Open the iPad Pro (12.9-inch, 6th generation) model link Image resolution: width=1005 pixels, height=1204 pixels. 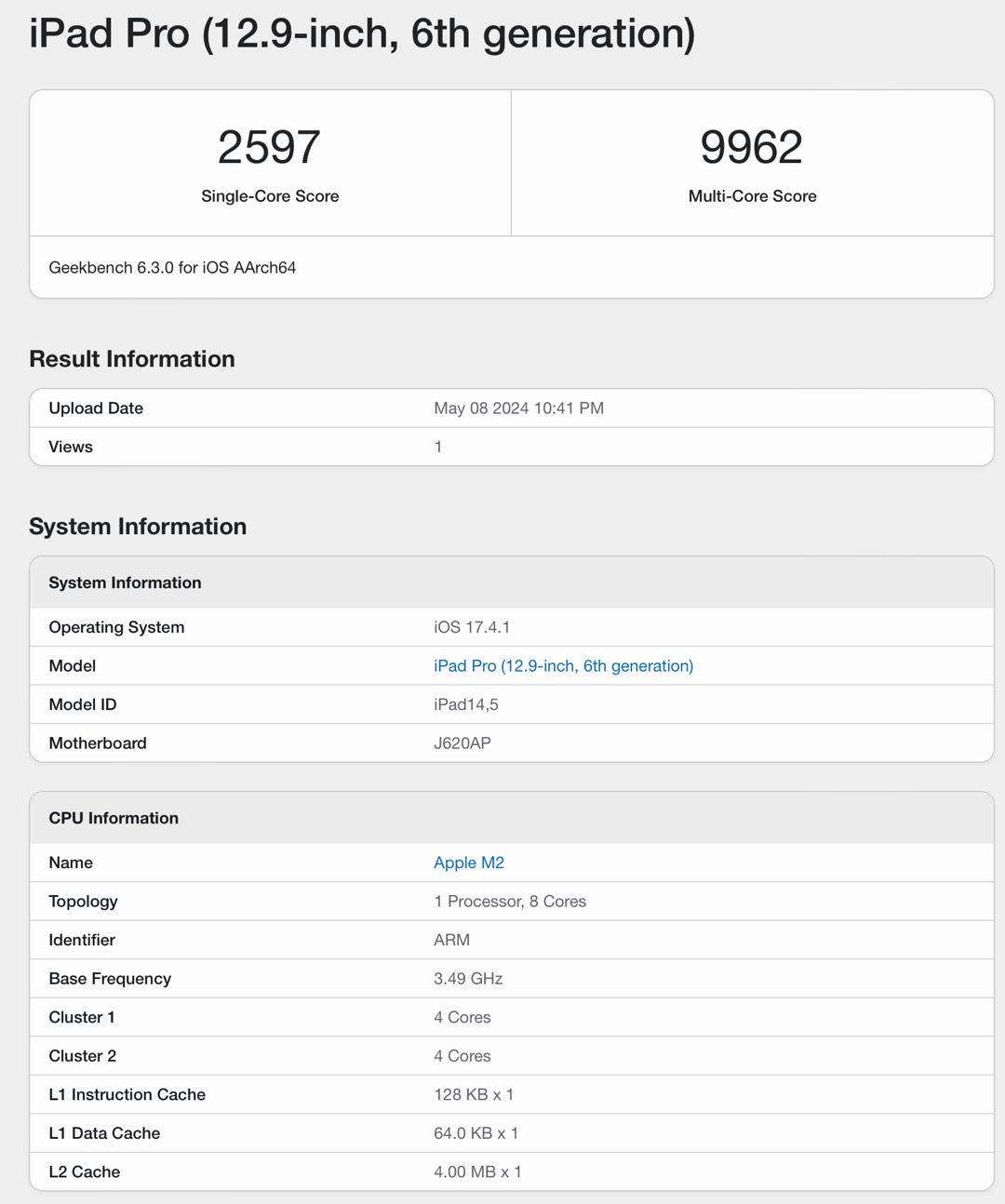click(x=563, y=666)
